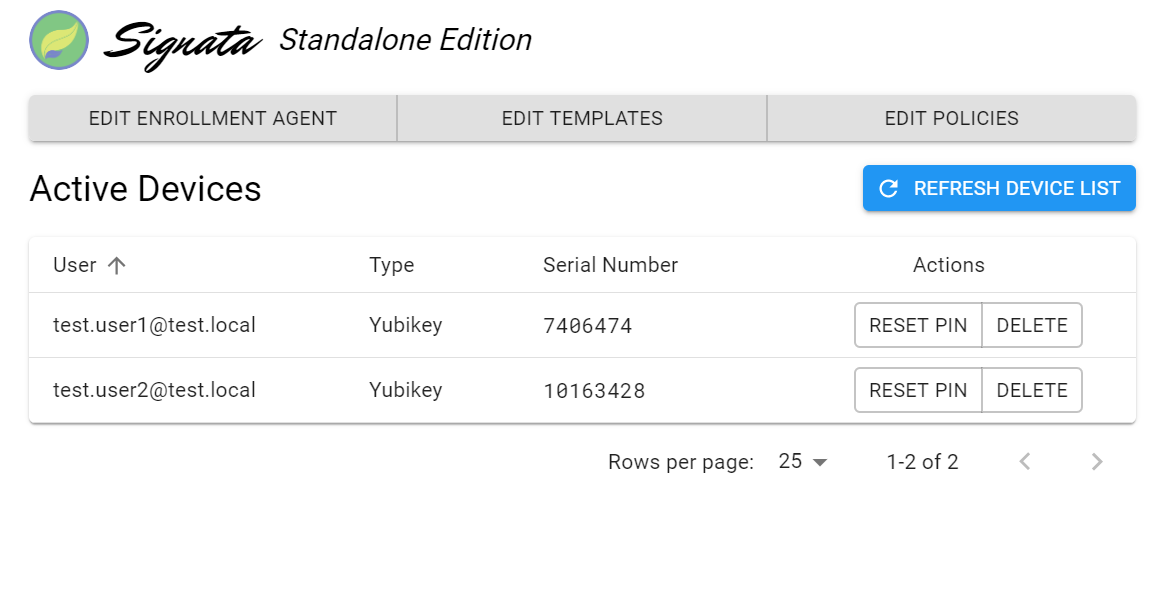Select the test.user2@test.local row
The height and width of the screenshot is (606, 1159).
(x=582, y=390)
